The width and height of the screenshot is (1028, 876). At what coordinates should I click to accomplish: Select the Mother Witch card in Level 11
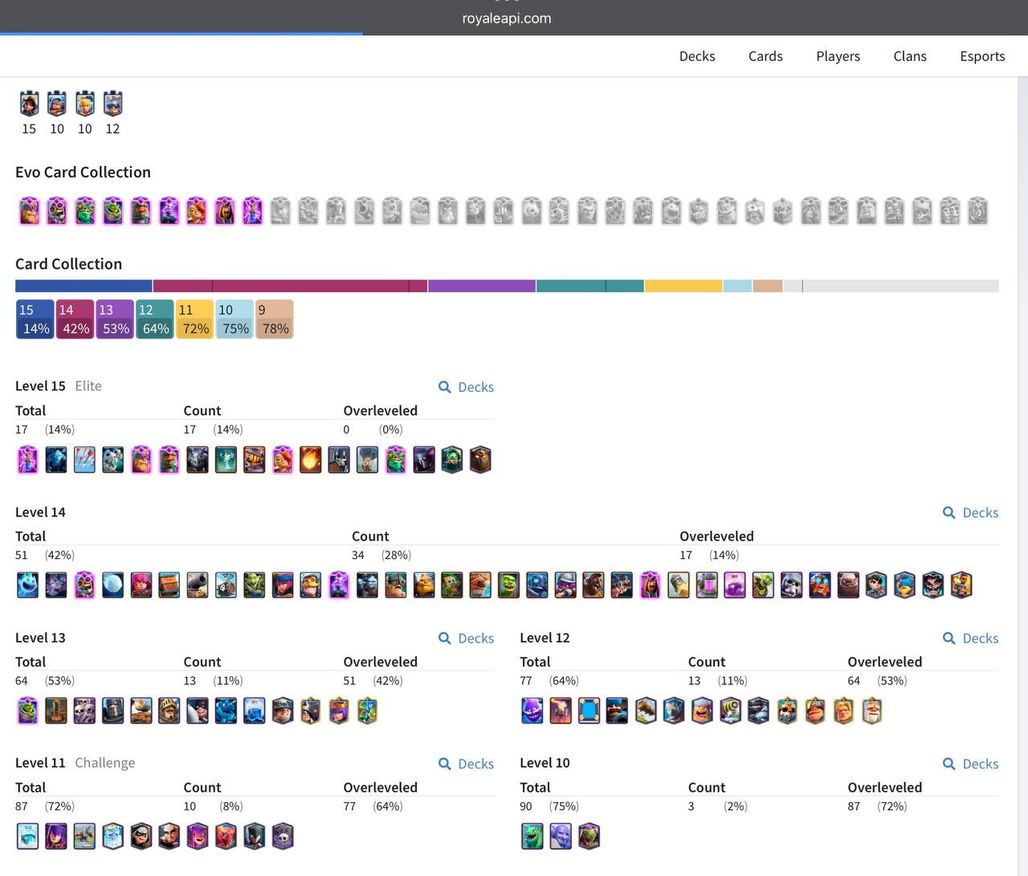(197, 836)
